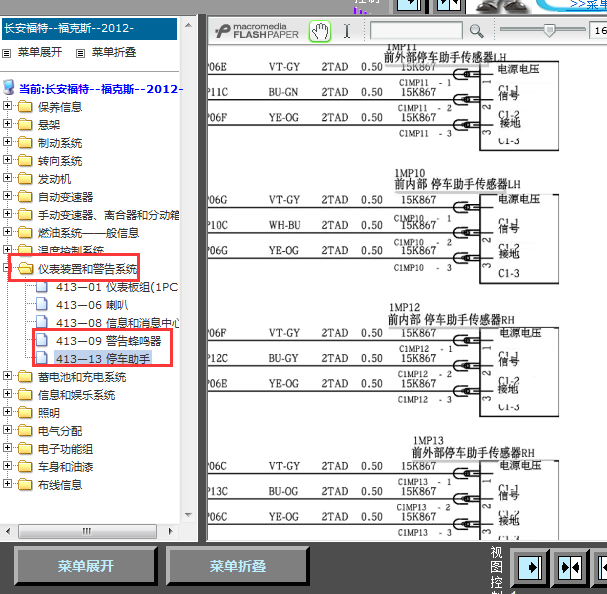Viewport: 607px width, 594px height.
Task: Click the bottom view control collapse-arrows icon
Action: click(x=570, y=568)
